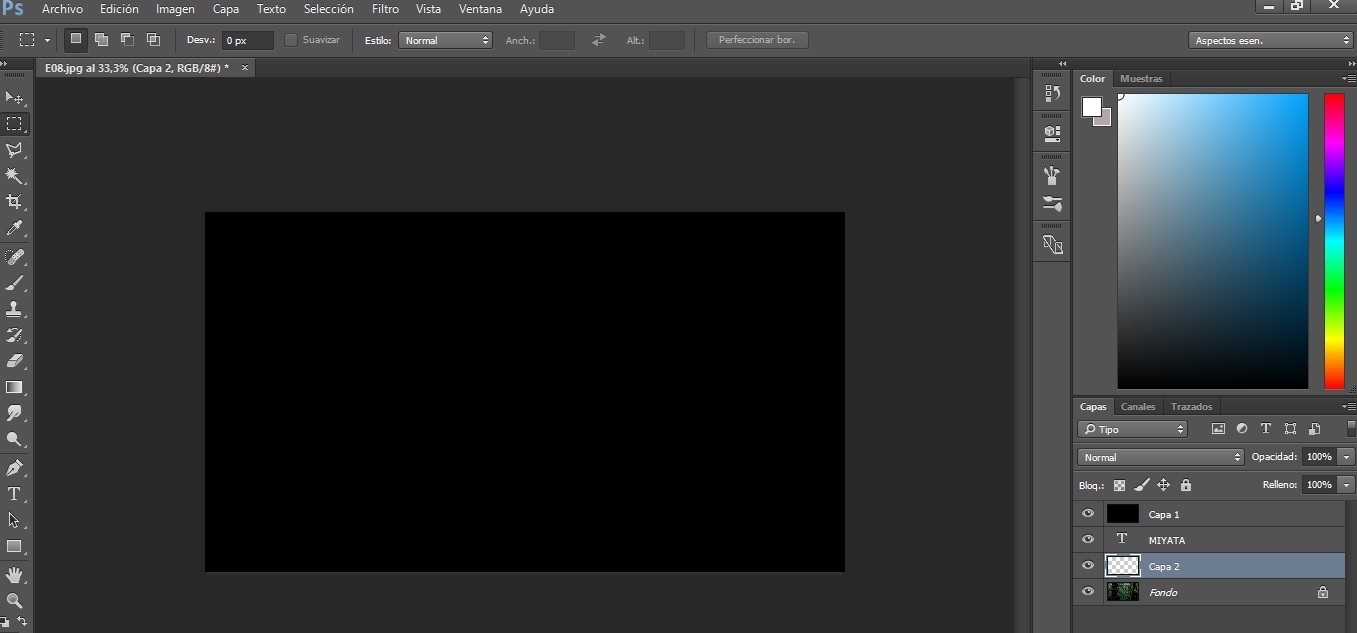Select the Crop tool
The width and height of the screenshot is (1357, 633).
pyautogui.click(x=15, y=202)
